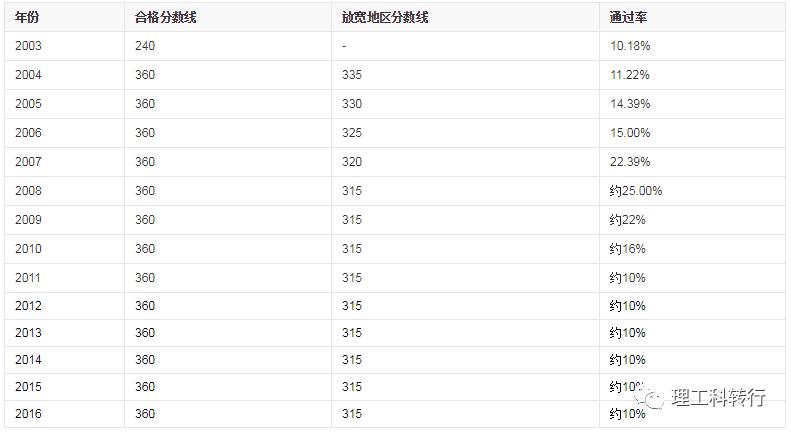Select the 15.00% pass rate cell
This screenshot has height=432, width=791.
[x=630, y=133]
